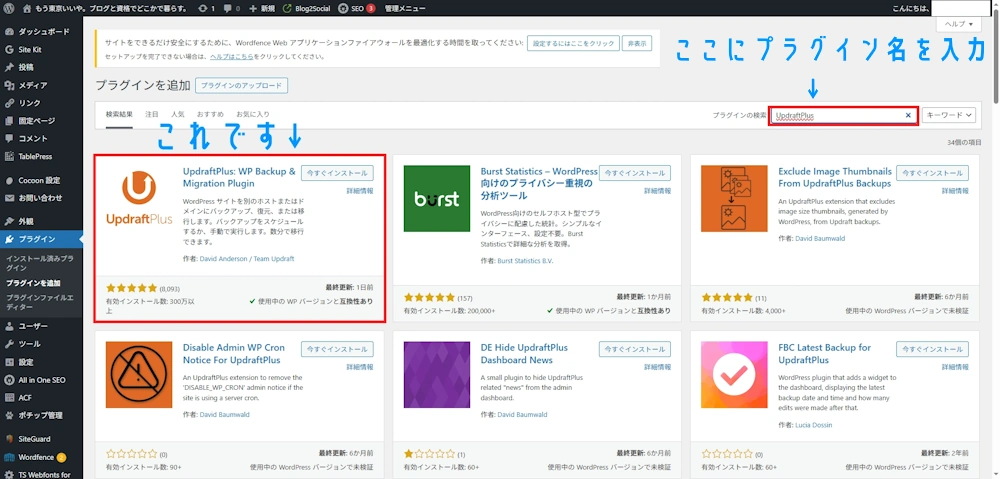
Task: View more details for UpdraftPlus plugin
Action: (x=360, y=191)
